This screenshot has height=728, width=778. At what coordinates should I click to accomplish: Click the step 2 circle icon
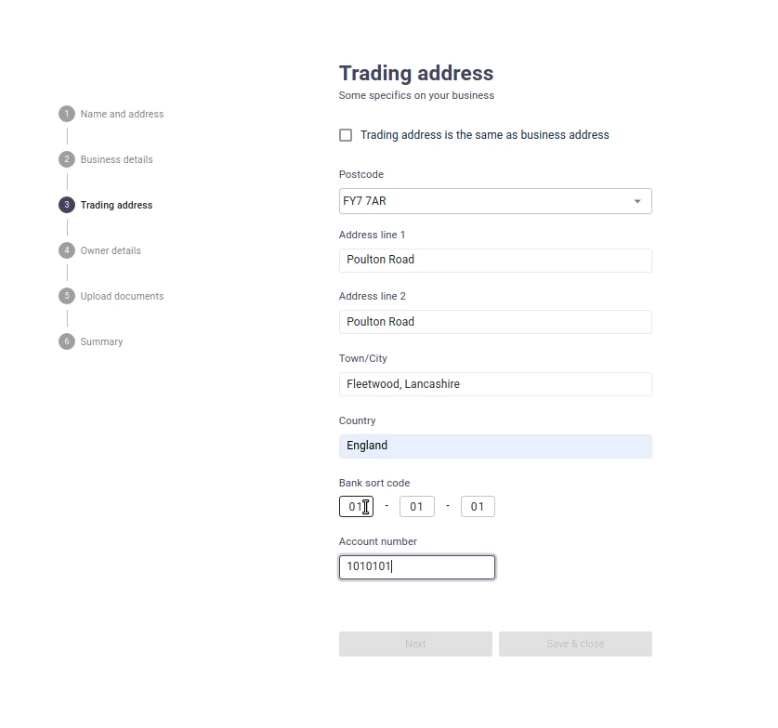pos(66,159)
